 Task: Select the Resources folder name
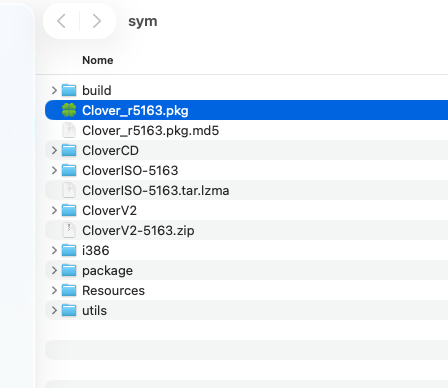coord(114,291)
